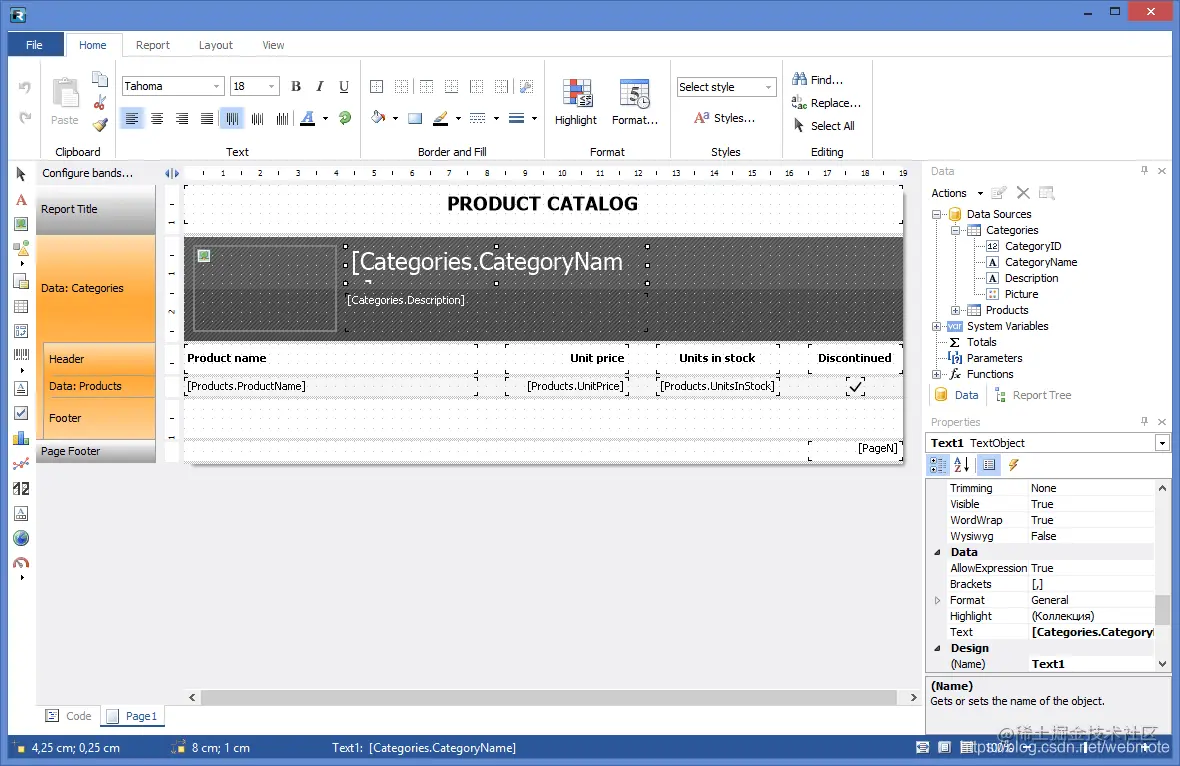Image resolution: width=1180 pixels, height=766 pixels.
Task: Toggle auto-hide pin of Data panel
Action: [x=1144, y=171]
